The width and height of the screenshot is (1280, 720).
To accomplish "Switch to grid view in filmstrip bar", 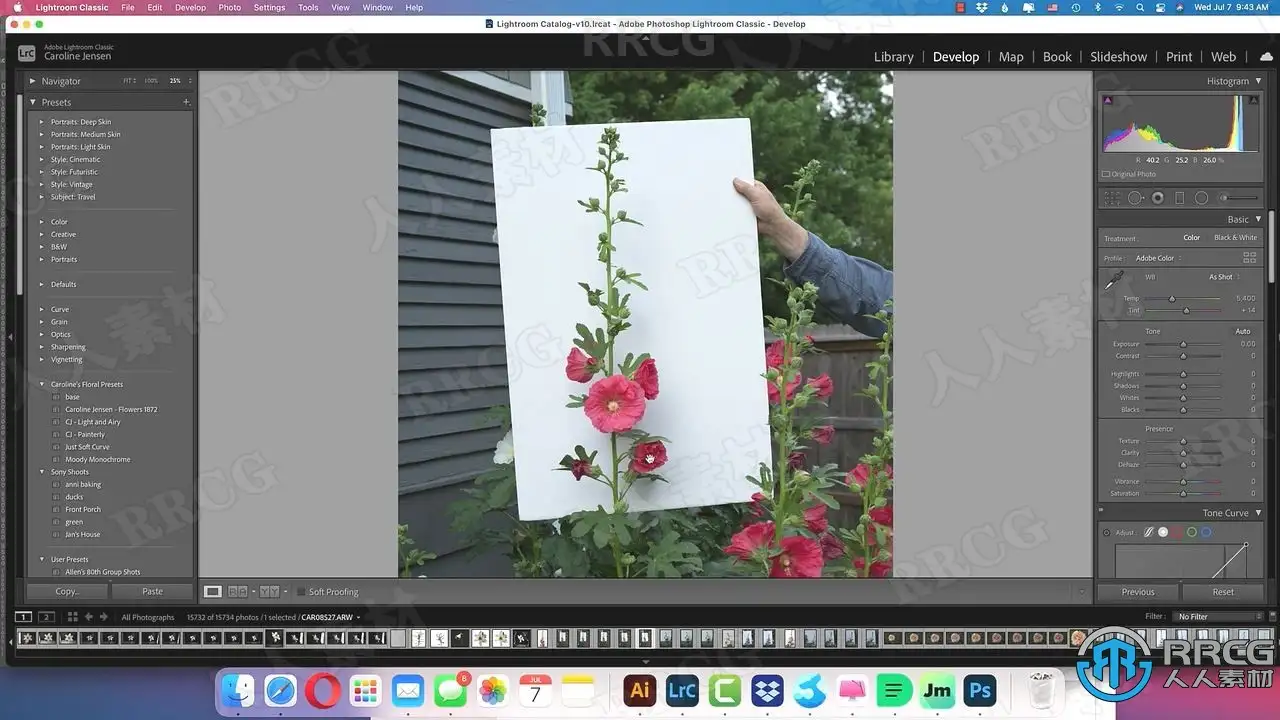I will click(72, 617).
